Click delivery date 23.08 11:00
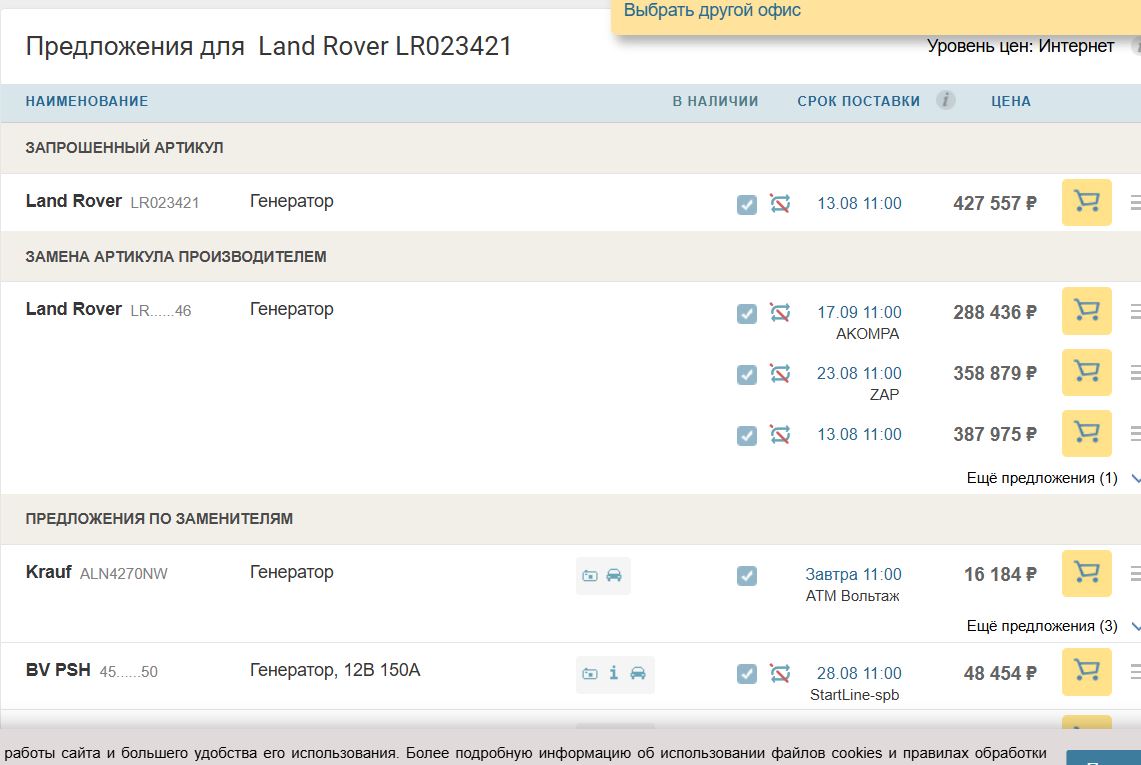Screen dimensions: 1141x765 859,373
